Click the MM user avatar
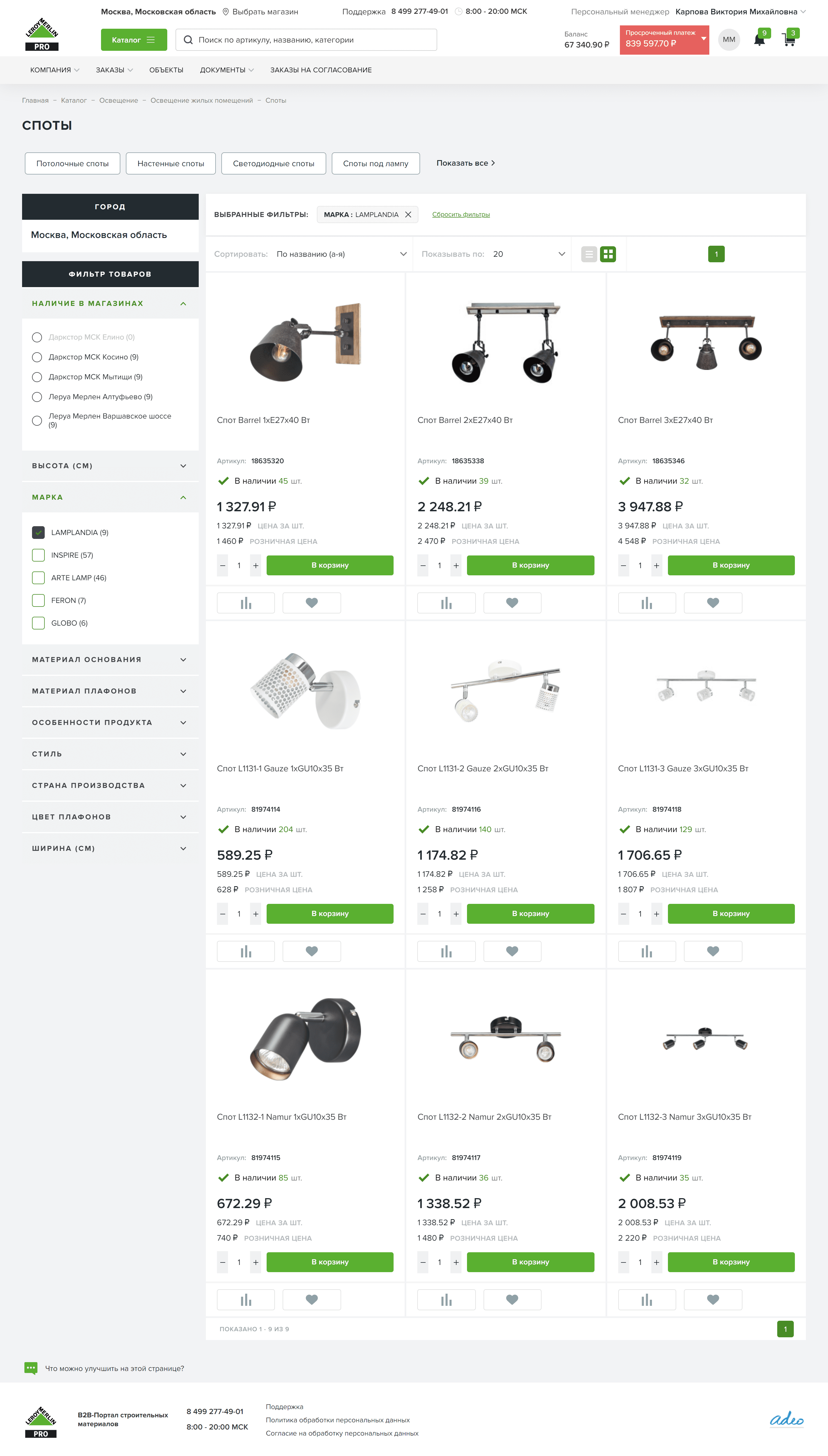The image size is (828, 1456). point(729,40)
